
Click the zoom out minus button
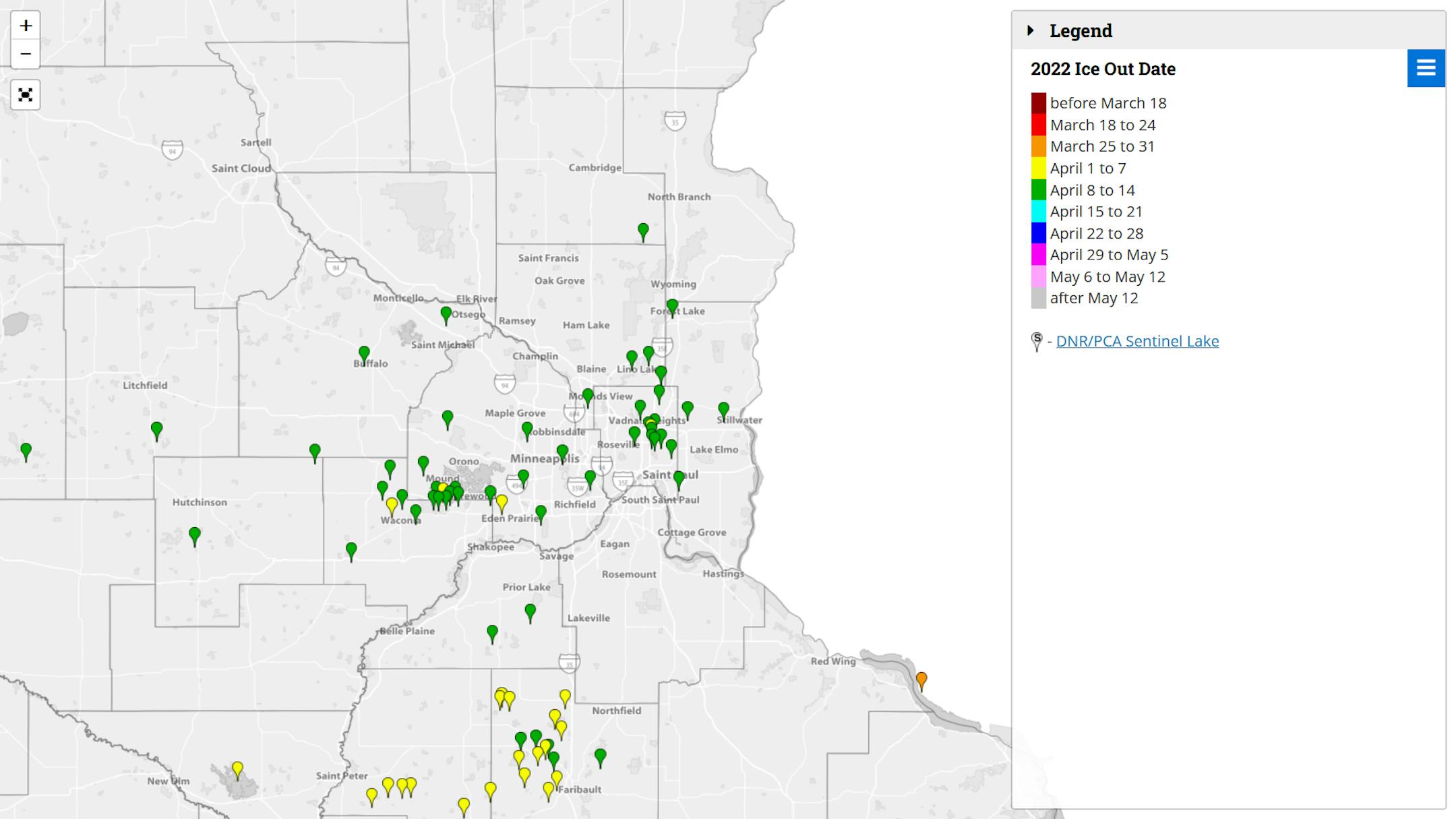[x=26, y=54]
